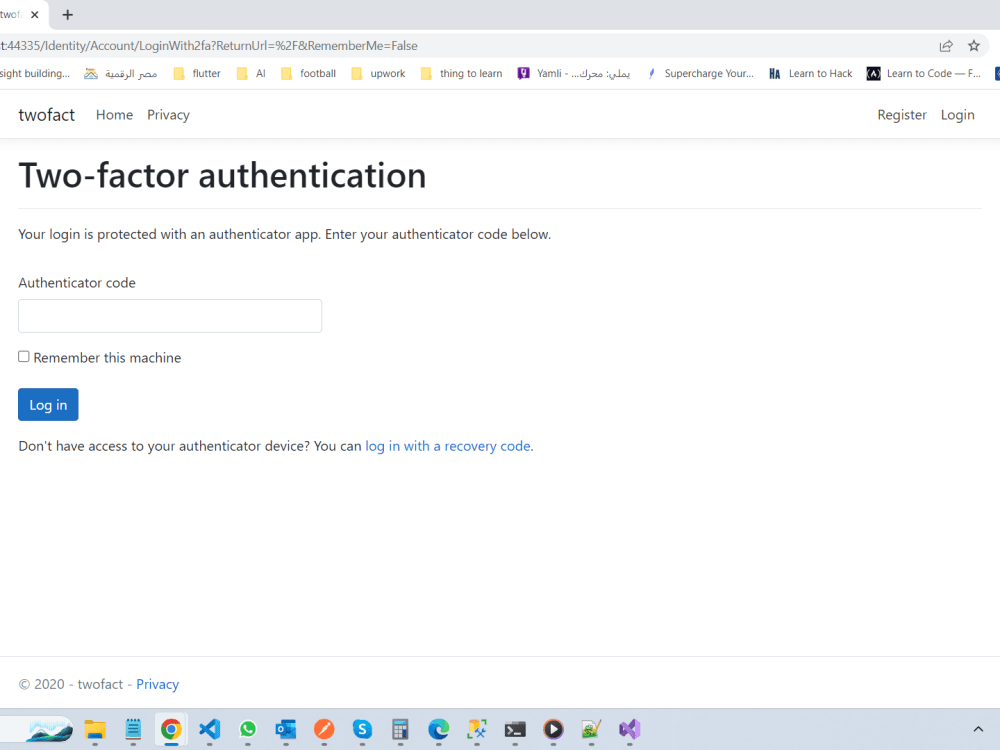Image resolution: width=1000 pixels, height=750 pixels.
Task: Expand the hidden icons chevron in the taskbar
Action: [978, 729]
